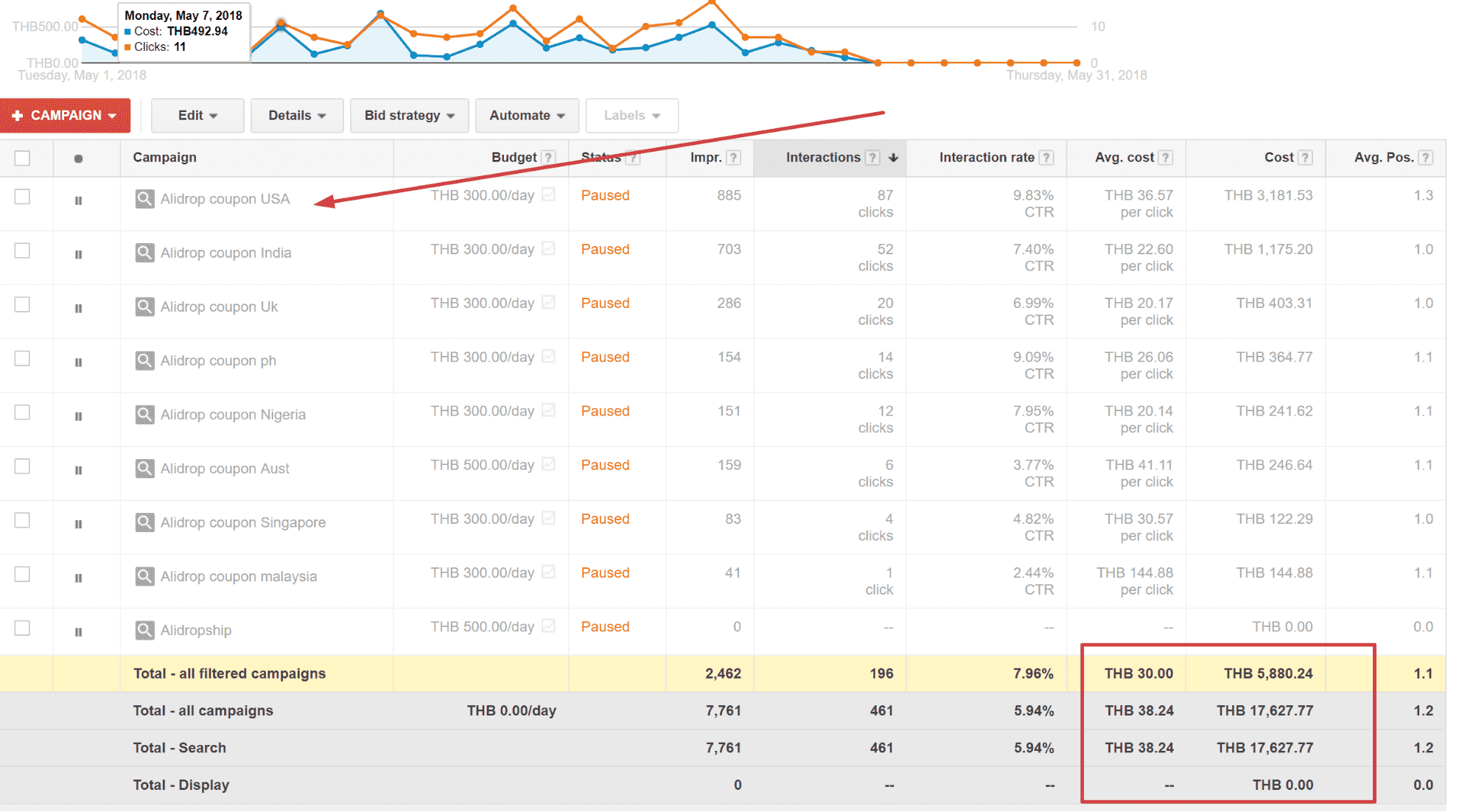Check the box for Alidrop coupon Singapore
Screen dimensions: 1473x812
22,520
